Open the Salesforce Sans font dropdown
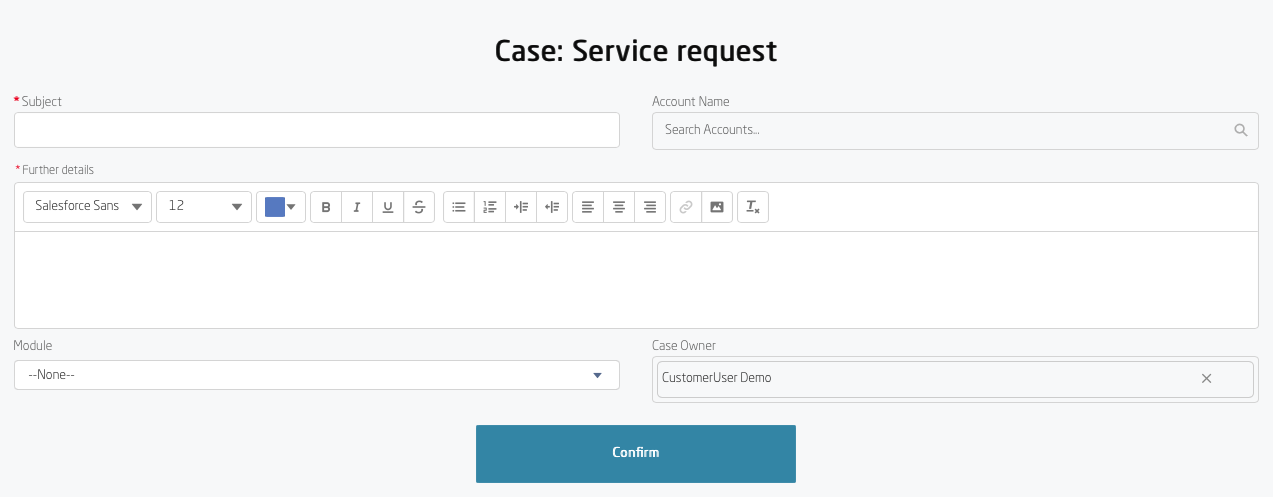Image resolution: width=1273 pixels, height=497 pixels. (x=88, y=207)
